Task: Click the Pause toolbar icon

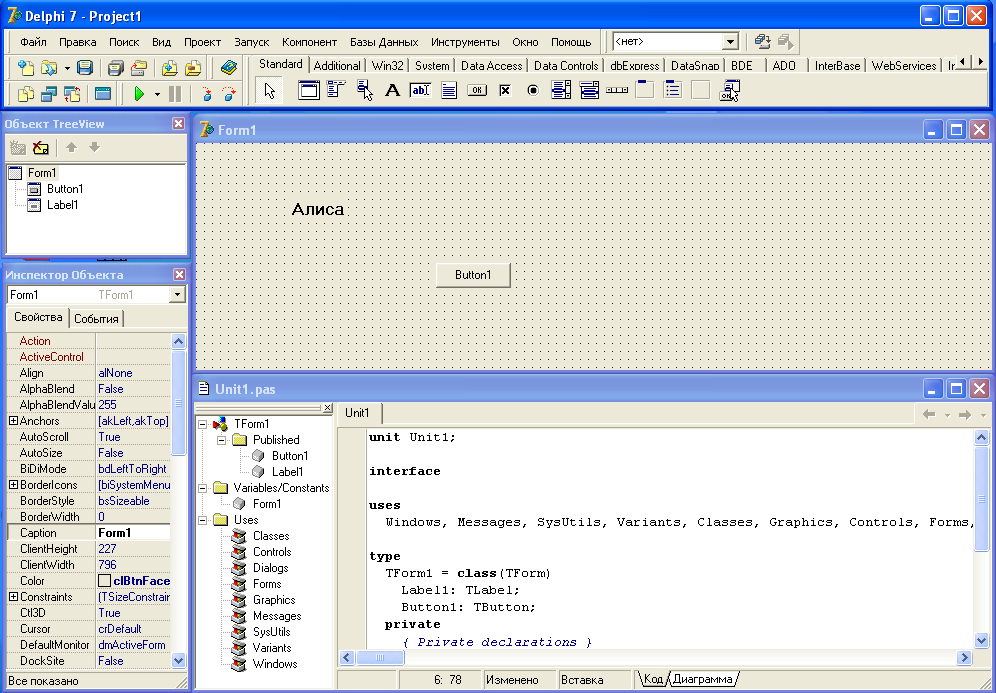Action: click(x=175, y=94)
